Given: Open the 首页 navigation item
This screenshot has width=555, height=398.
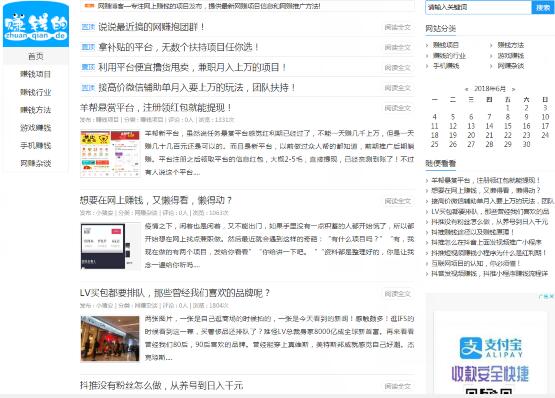Looking at the screenshot, I should click(x=36, y=56).
